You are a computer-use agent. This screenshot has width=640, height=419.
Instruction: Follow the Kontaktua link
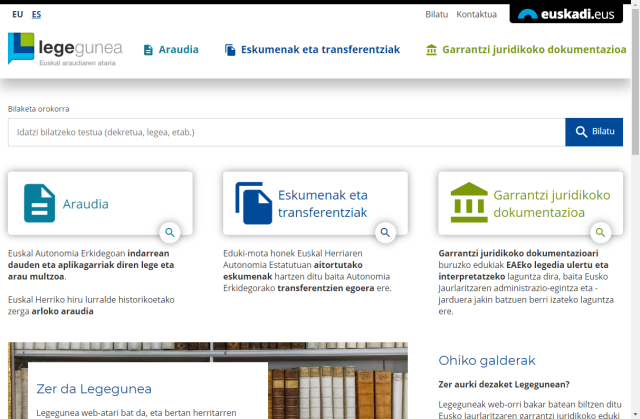point(476,14)
